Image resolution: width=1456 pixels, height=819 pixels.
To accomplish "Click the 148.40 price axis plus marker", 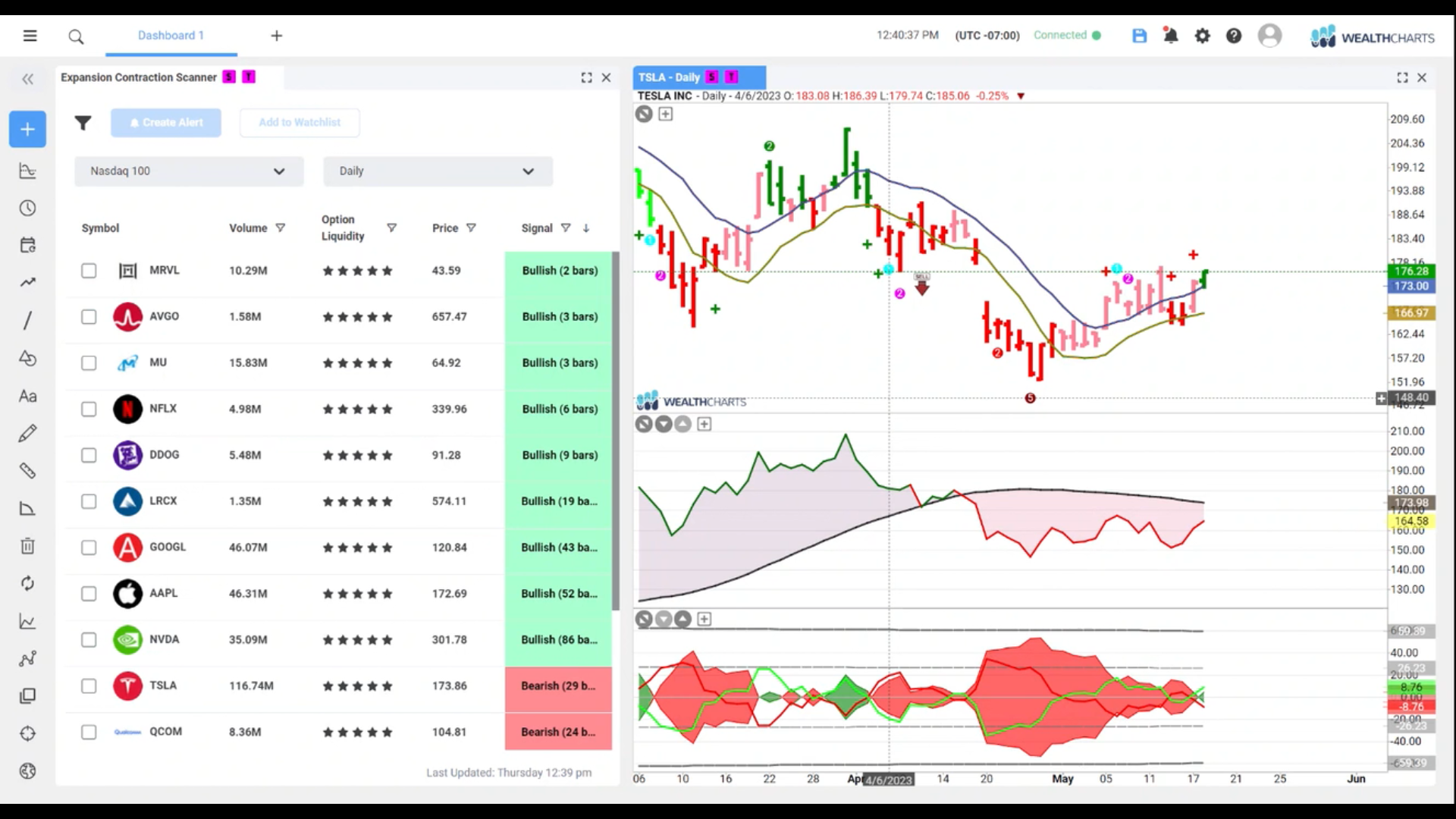I will (1381, 398).
